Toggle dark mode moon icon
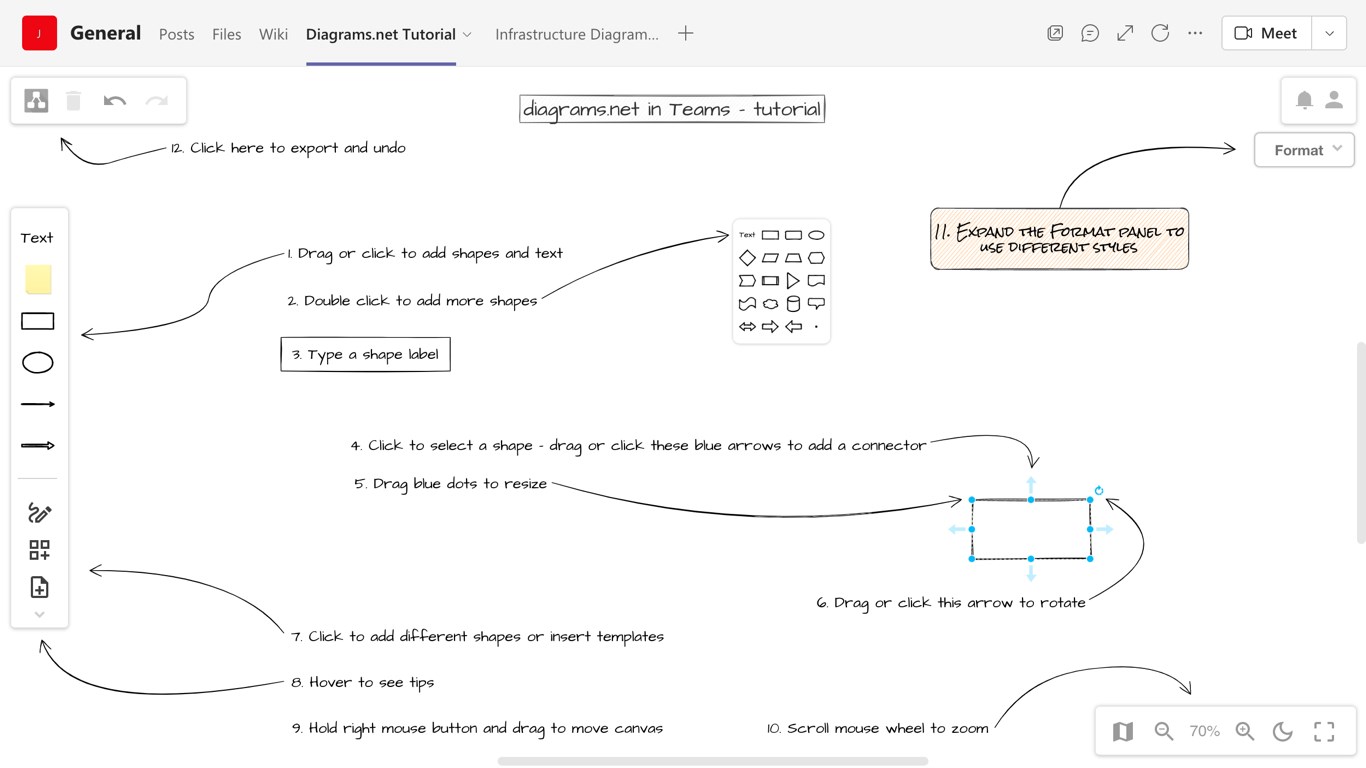The image size is (1366, 768). 1283,732
